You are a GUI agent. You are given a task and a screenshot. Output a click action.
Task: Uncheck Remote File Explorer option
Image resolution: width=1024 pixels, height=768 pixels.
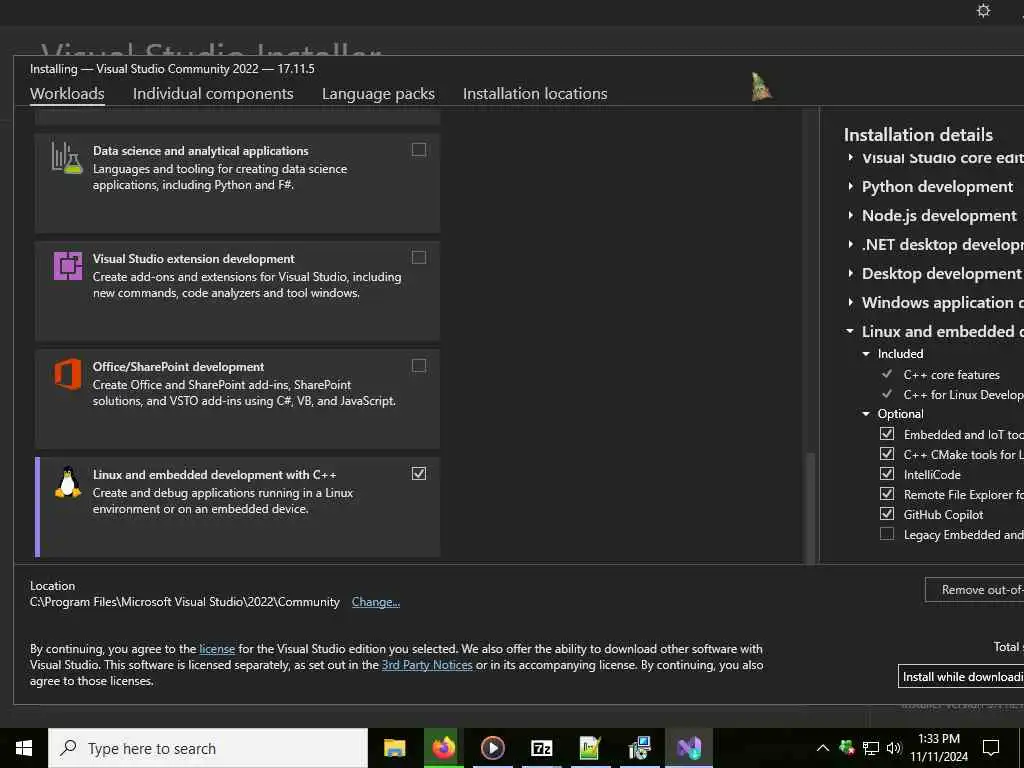tap(887, 494)
